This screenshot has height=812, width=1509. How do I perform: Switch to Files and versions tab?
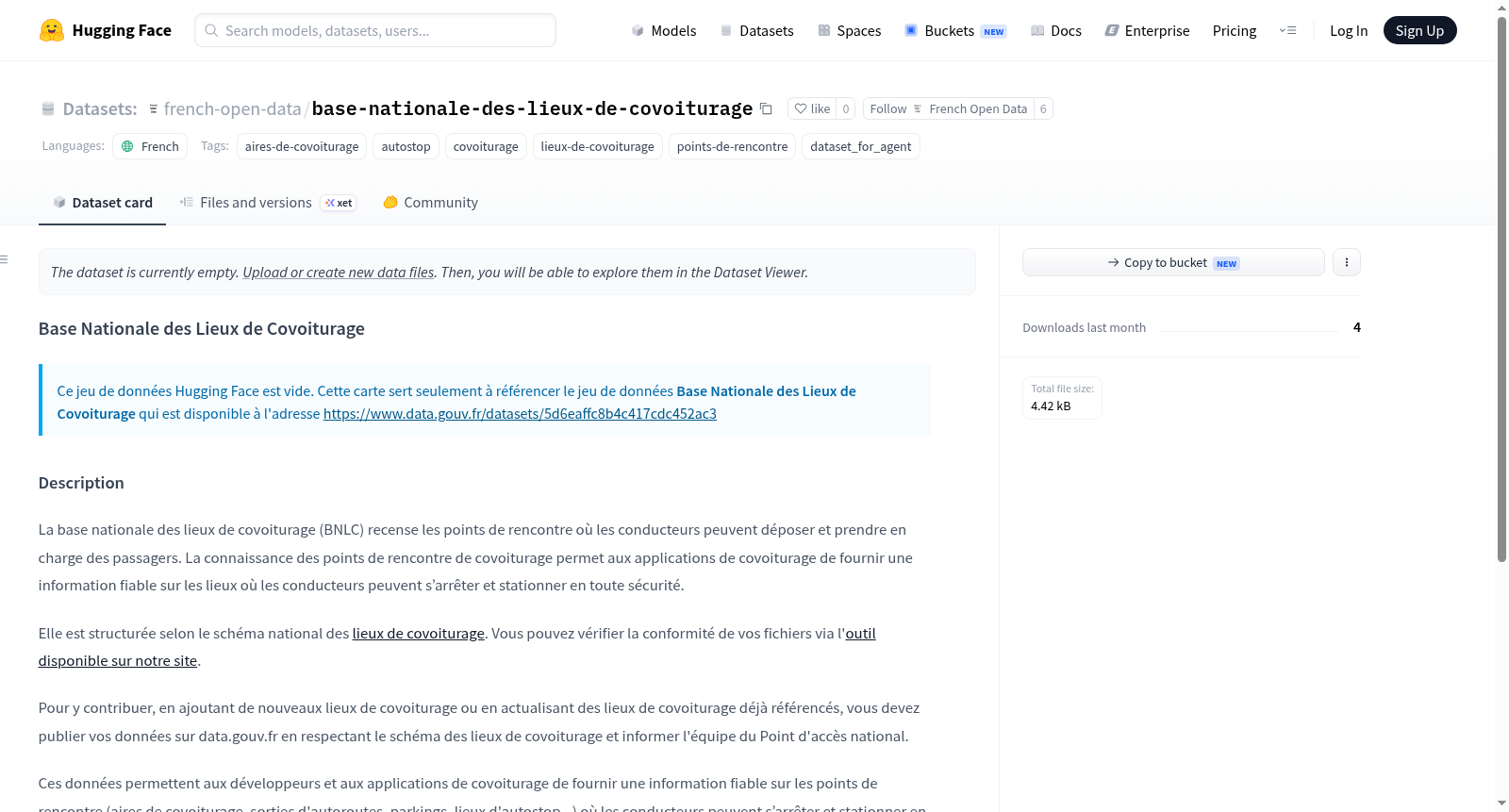tap(268, 203)
